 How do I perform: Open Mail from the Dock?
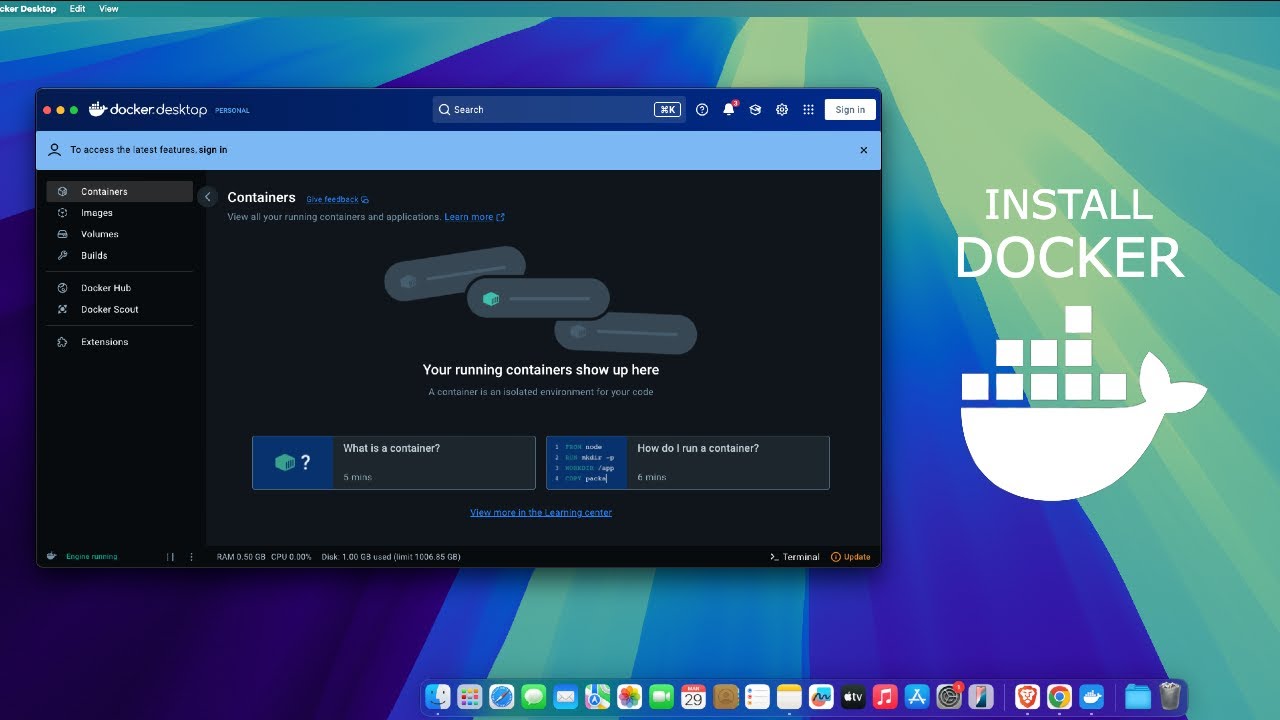(566, 697)
